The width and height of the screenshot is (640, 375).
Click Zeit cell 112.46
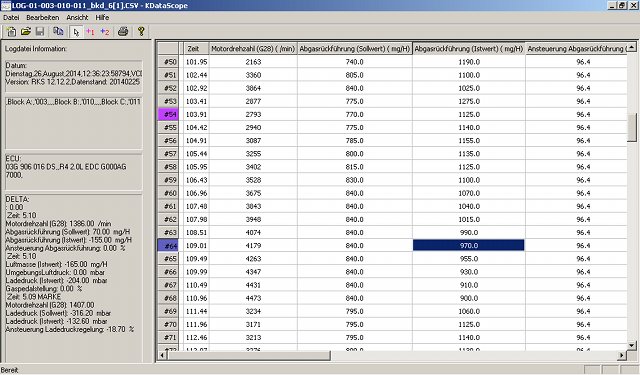(x=196, y=337)
